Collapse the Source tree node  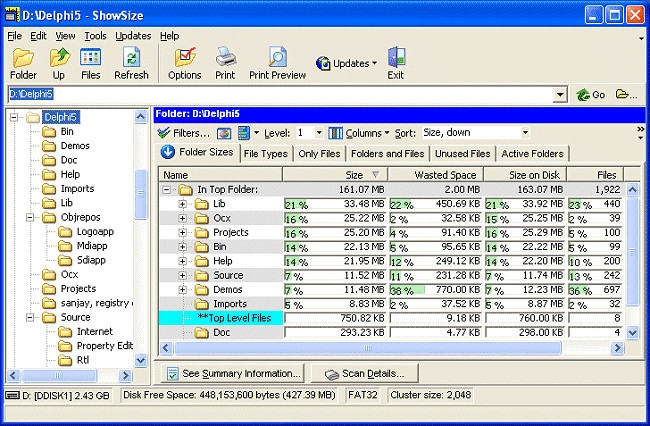tap(30, 317)
